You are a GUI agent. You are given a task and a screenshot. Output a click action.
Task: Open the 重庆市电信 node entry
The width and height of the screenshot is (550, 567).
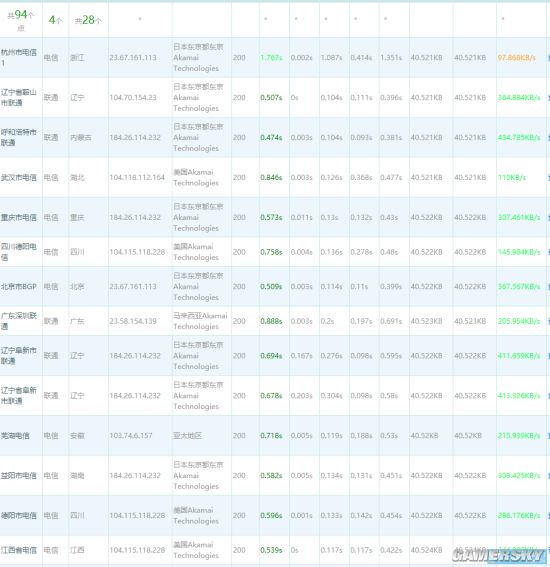pyautogui.click(x=19, y=217)
